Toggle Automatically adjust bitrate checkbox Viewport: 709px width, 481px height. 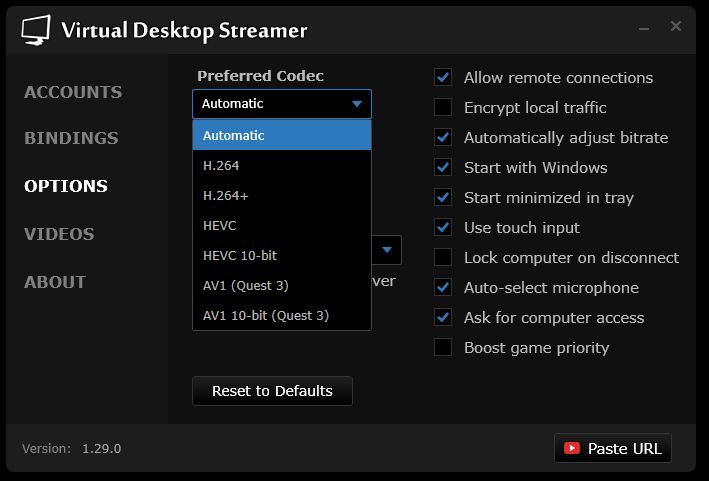coord(443,137)
